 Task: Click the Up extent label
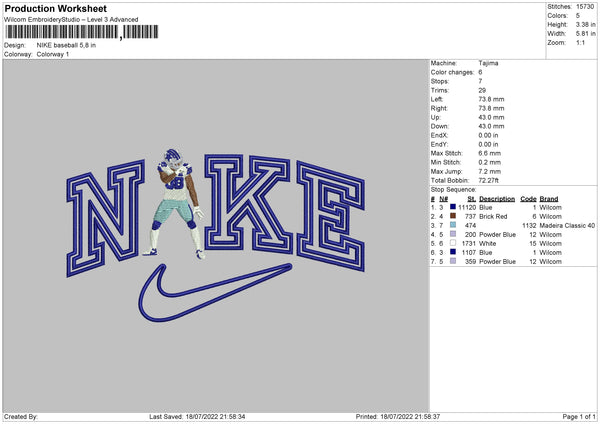pos(435,117)
